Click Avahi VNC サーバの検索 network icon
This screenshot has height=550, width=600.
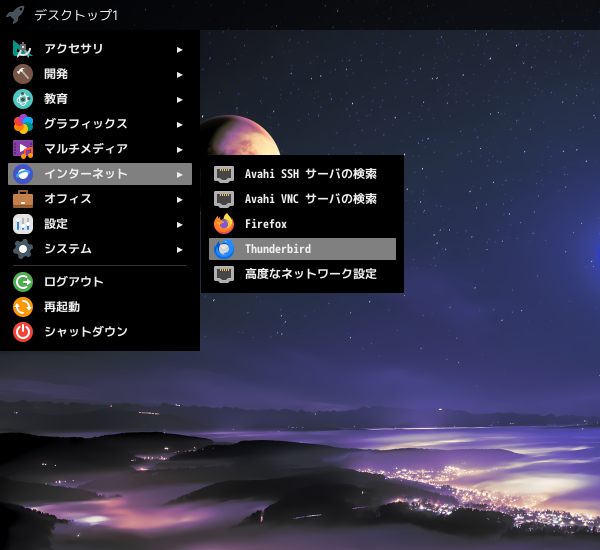(x=224, y=199)
